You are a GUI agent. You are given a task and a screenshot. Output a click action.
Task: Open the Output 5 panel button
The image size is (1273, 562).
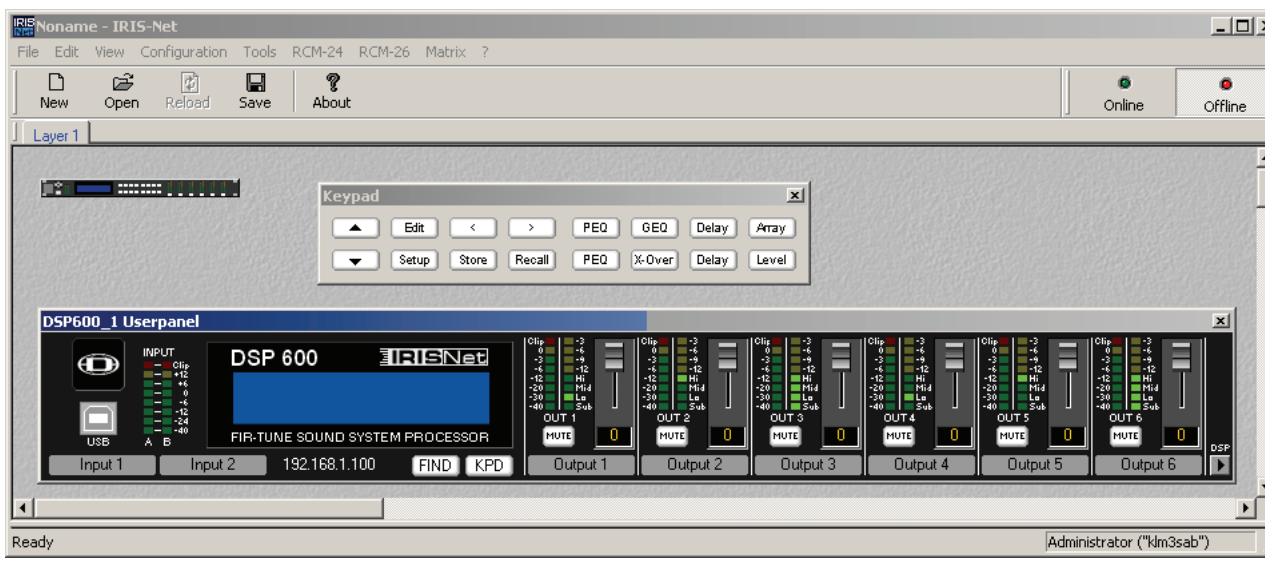point(1033,465)
